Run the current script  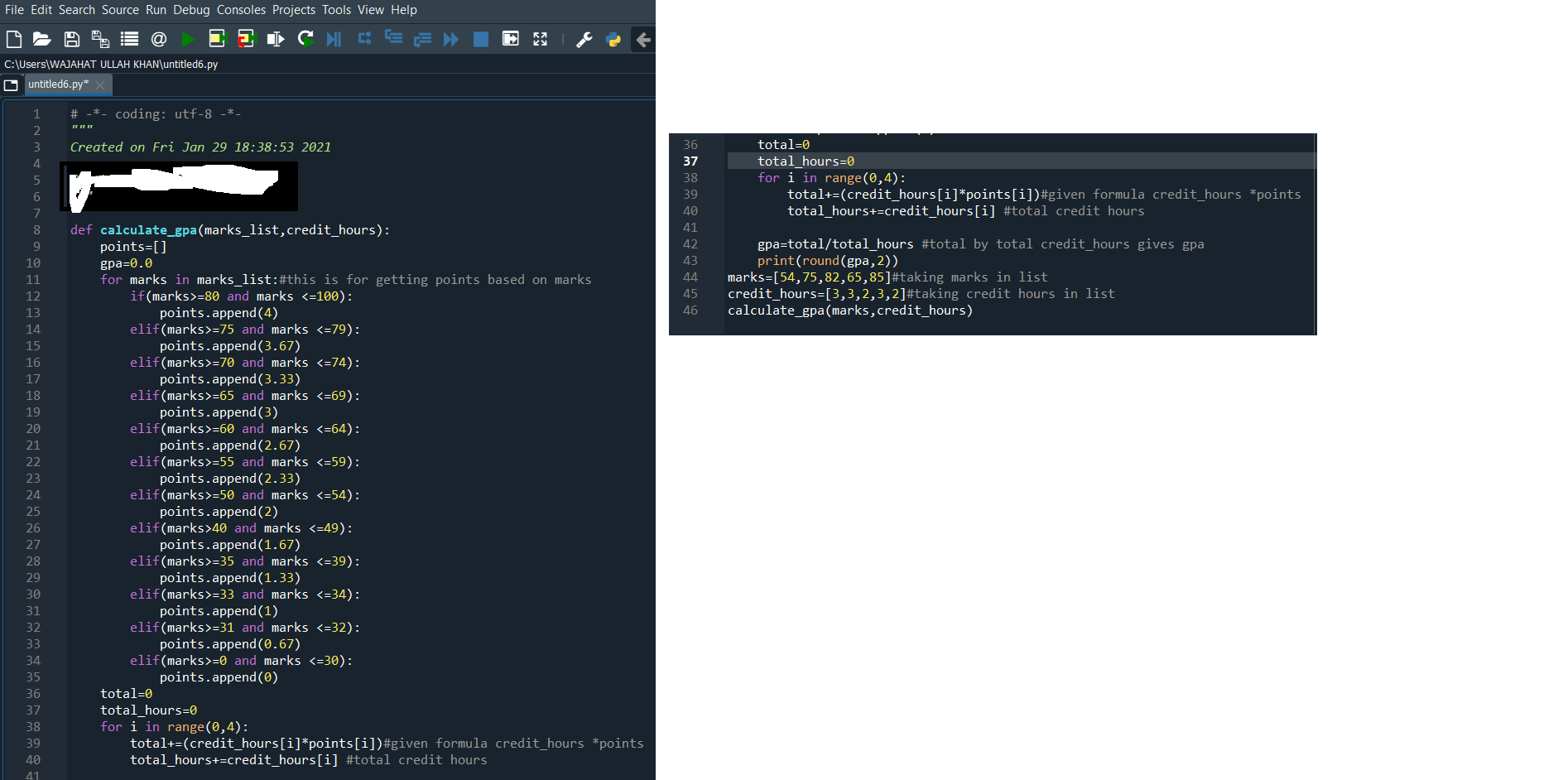[188, 39]
